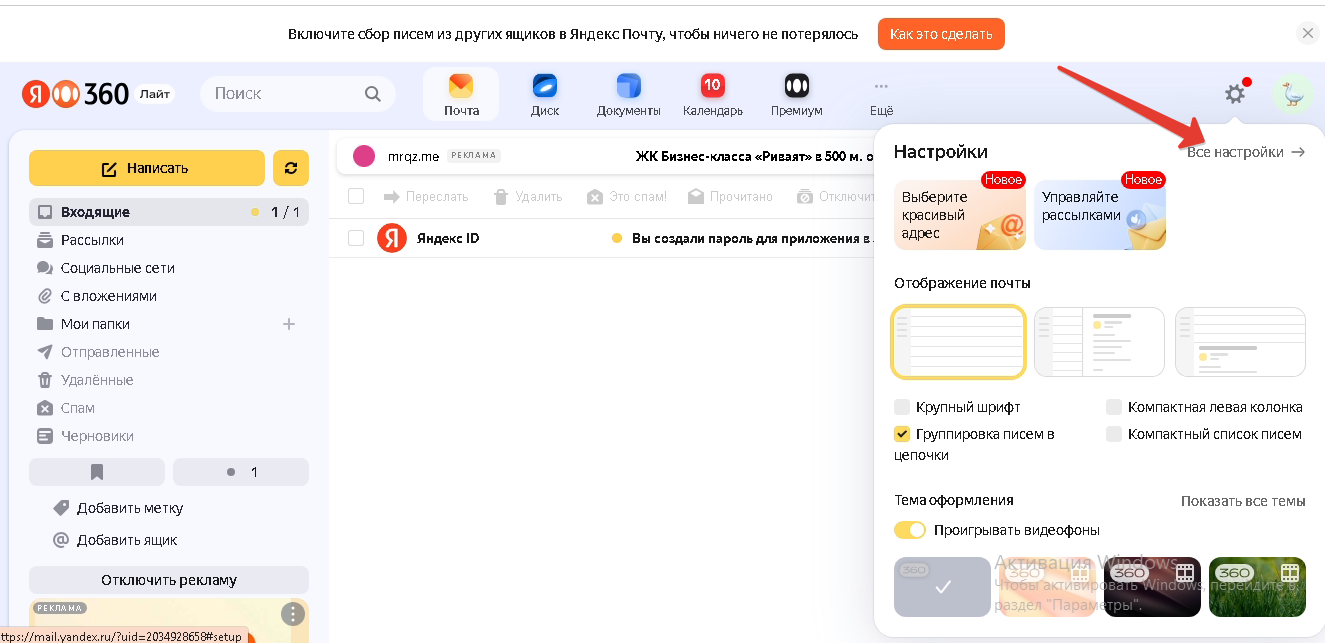Filter by the bookmark flag button
Viewport: 1325px width, 643px height.
[x=97, y=472]
